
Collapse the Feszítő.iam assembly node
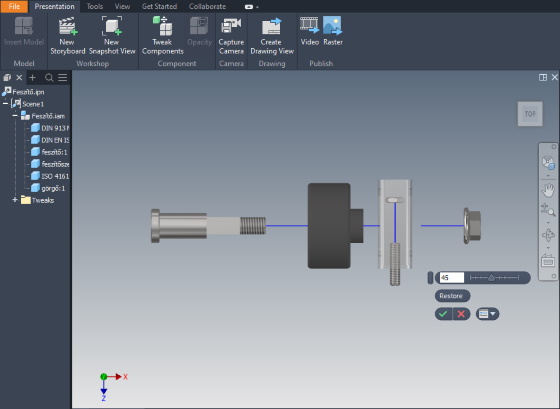(15, 116)
